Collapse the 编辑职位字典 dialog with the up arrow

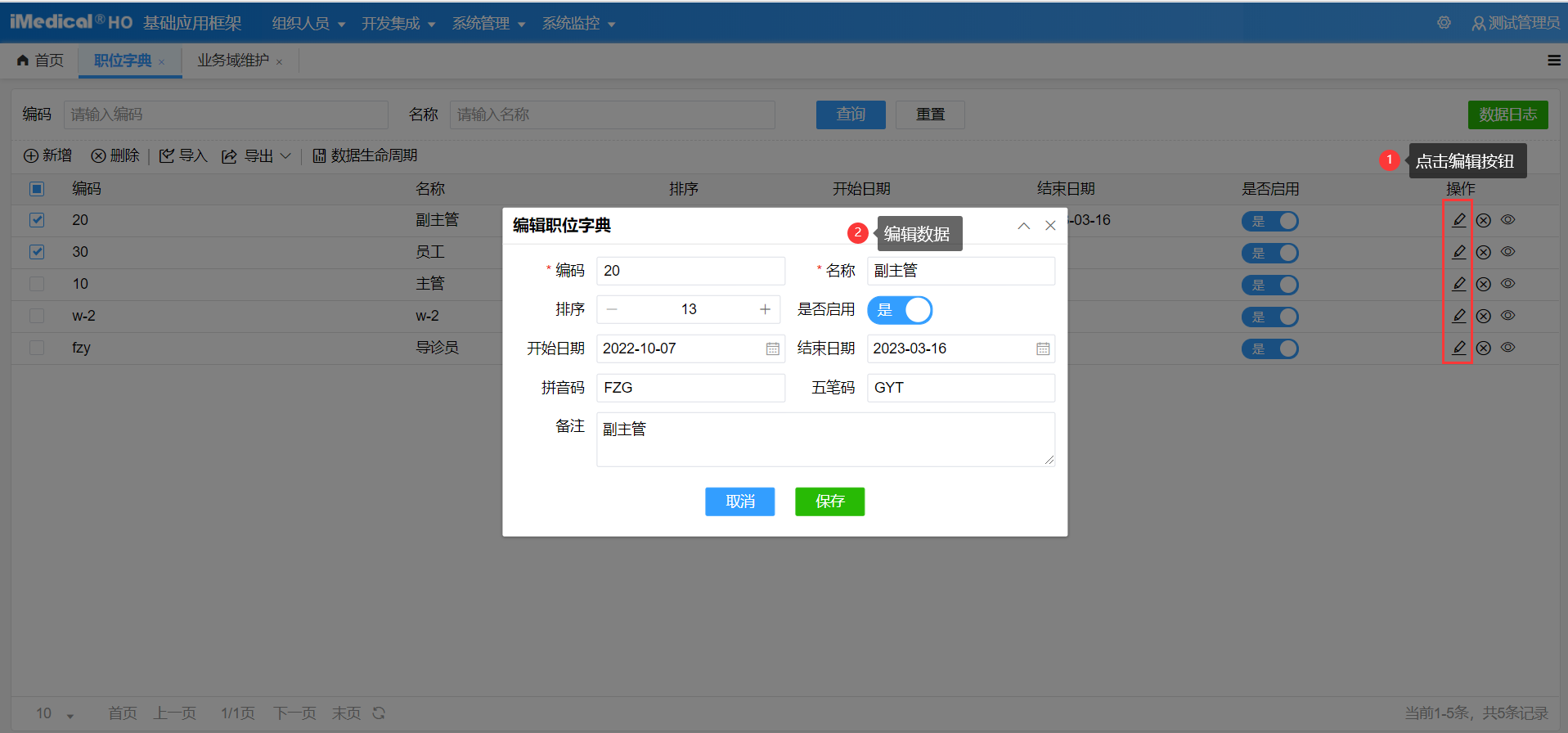(x=1024, y=226)
